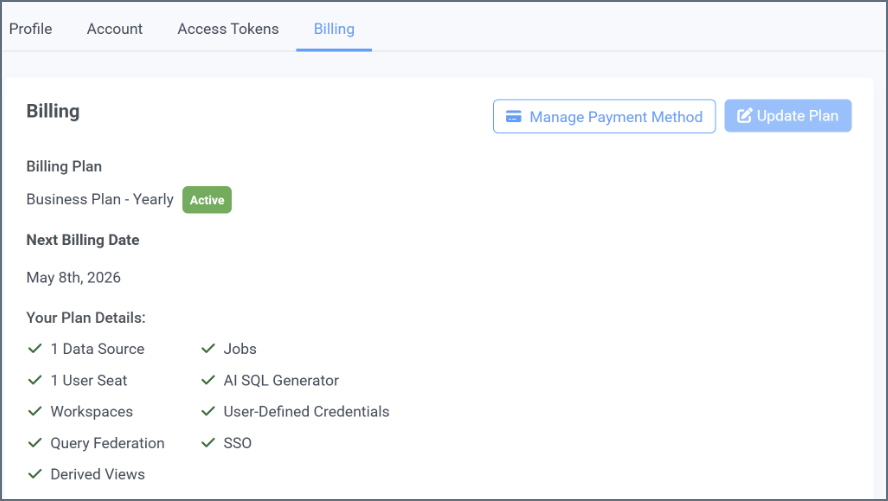888x501 pixels.
Task: Click the Update Plan button
Action: pyautogui.click(x=788, y=116)
